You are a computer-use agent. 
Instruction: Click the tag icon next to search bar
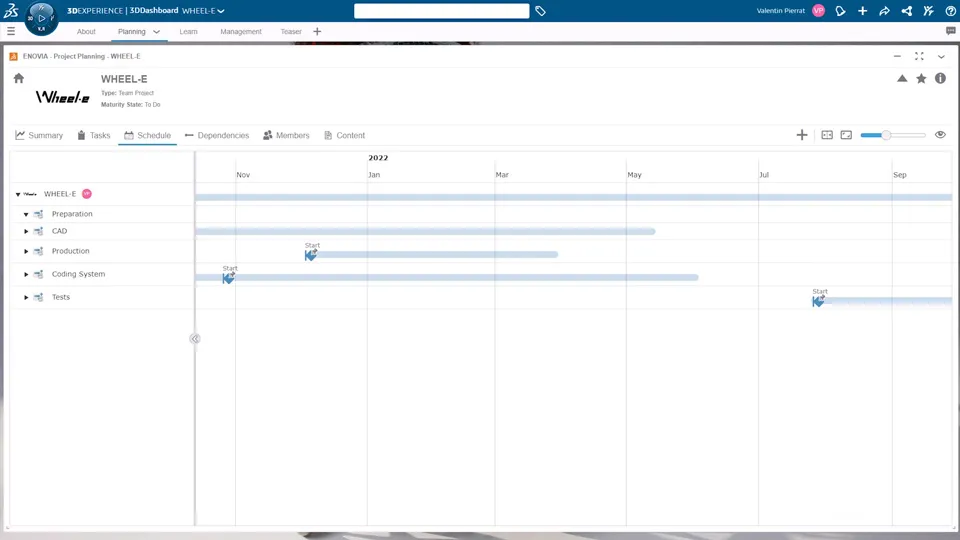(540, 11)
